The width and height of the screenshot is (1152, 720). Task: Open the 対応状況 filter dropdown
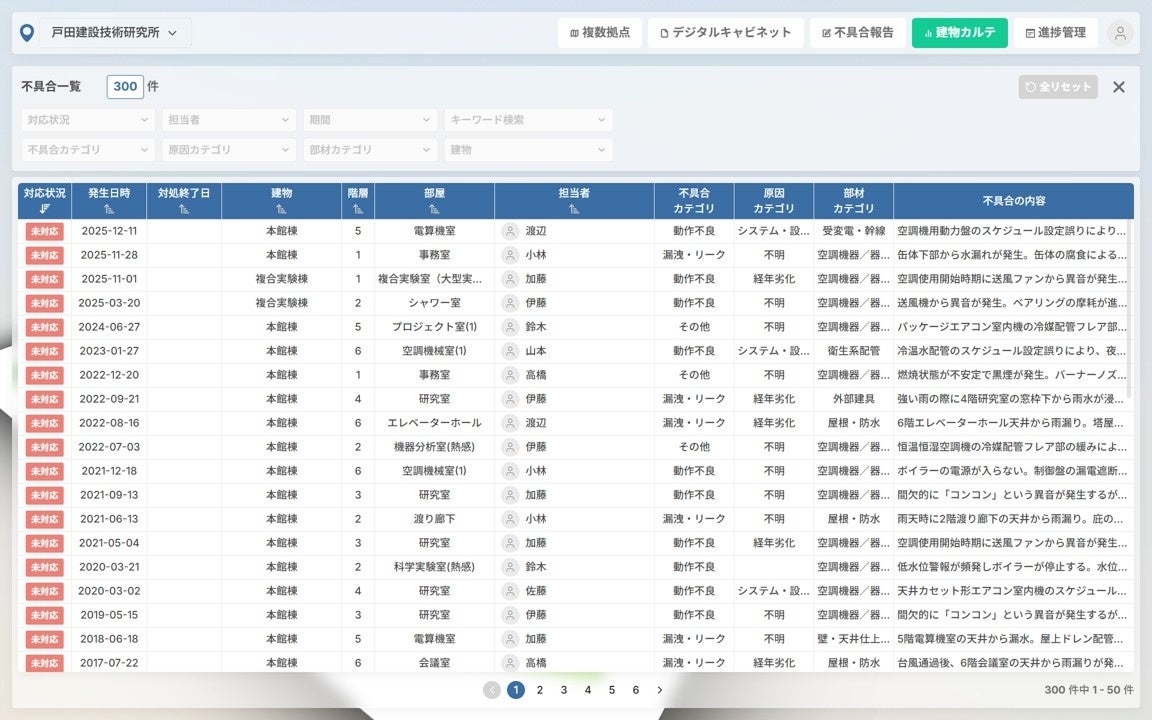(87, 120)
